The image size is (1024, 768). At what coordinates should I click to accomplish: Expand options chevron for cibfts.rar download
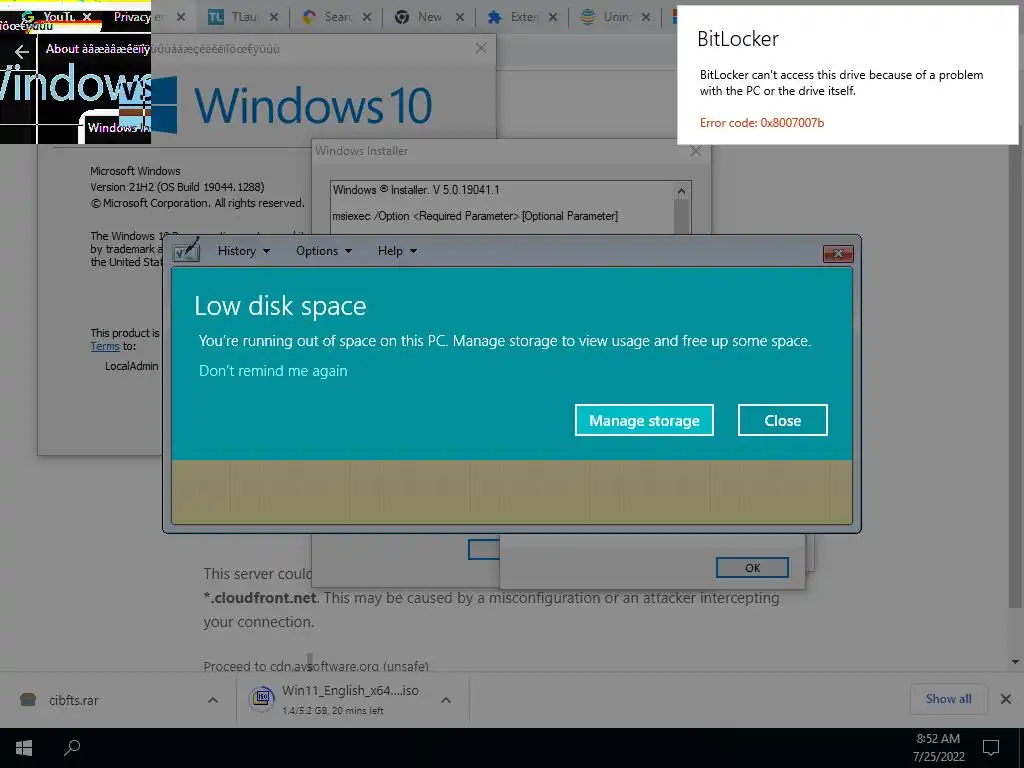point(213,700)
